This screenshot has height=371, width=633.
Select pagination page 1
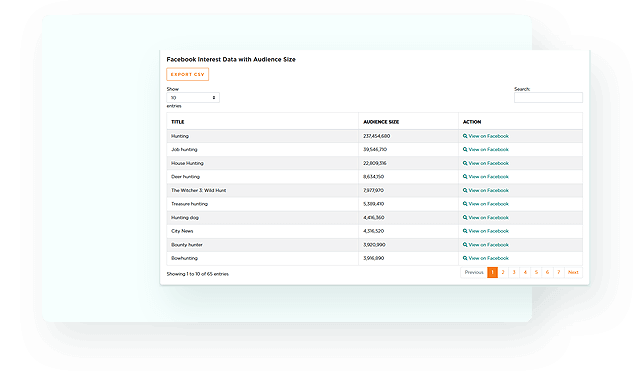pos(492,272)
